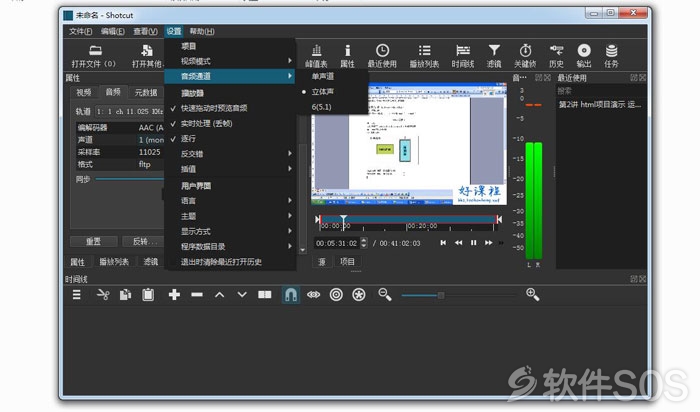This screenshot has height=412, width=700.
Task: Skip to the start of the clip
Action: click(x=443, y=242)
